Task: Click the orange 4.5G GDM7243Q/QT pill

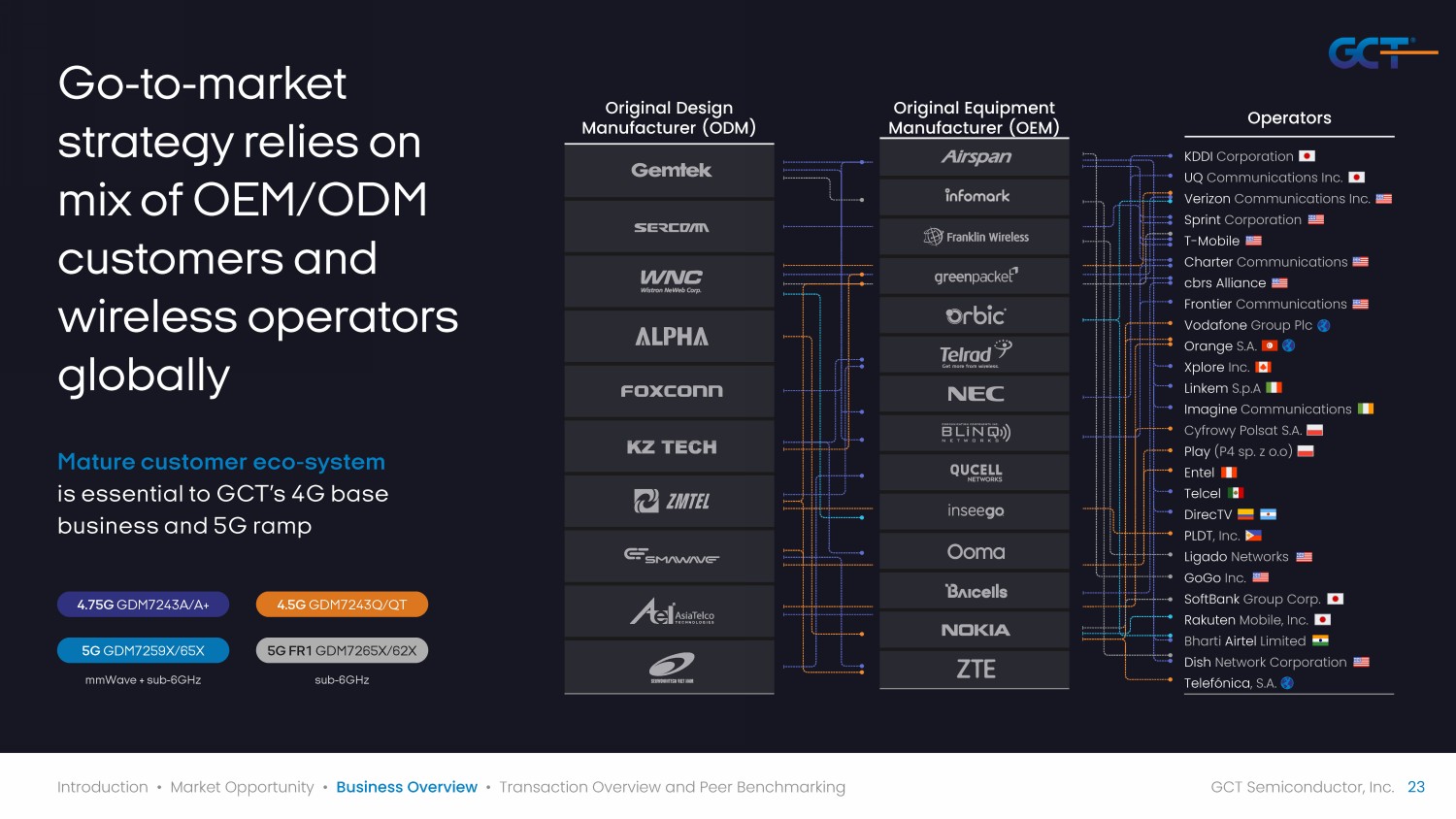Action: pos(342,605)
